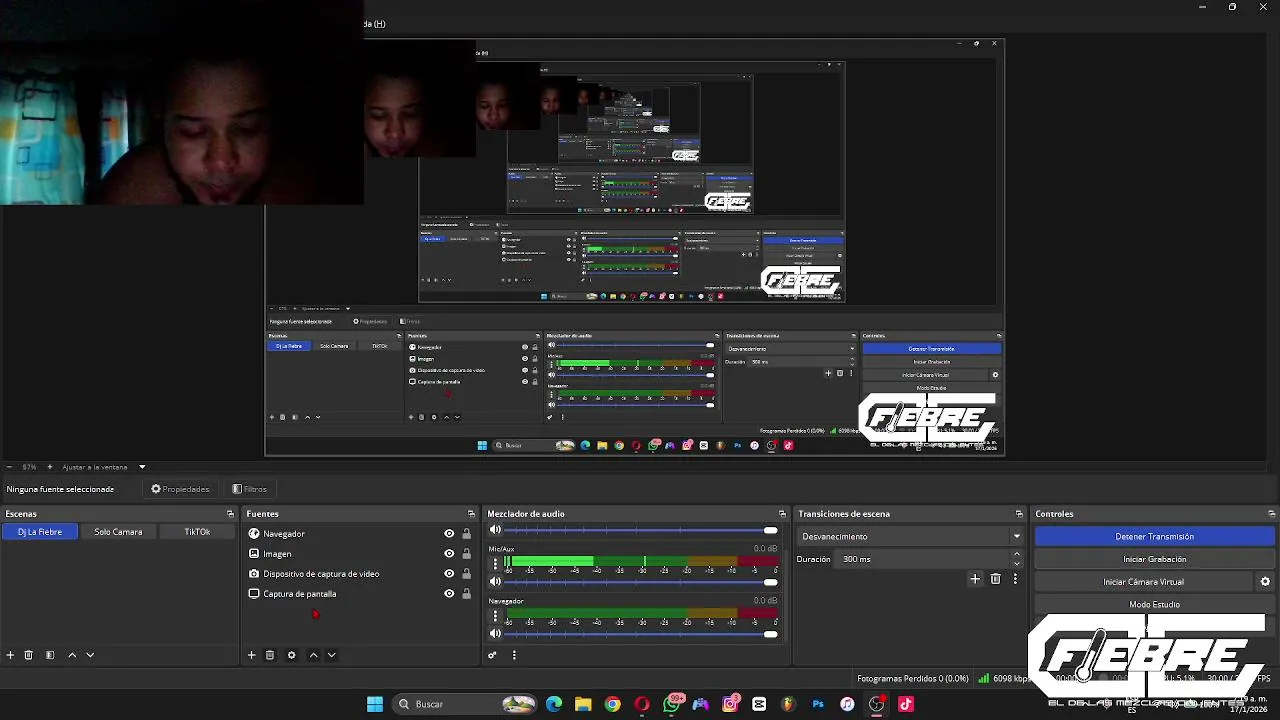The width and height of the screenshot is (1280, 720).
Task: Move the scene up with the Escenas up arrow
Action: coord(72,655)
